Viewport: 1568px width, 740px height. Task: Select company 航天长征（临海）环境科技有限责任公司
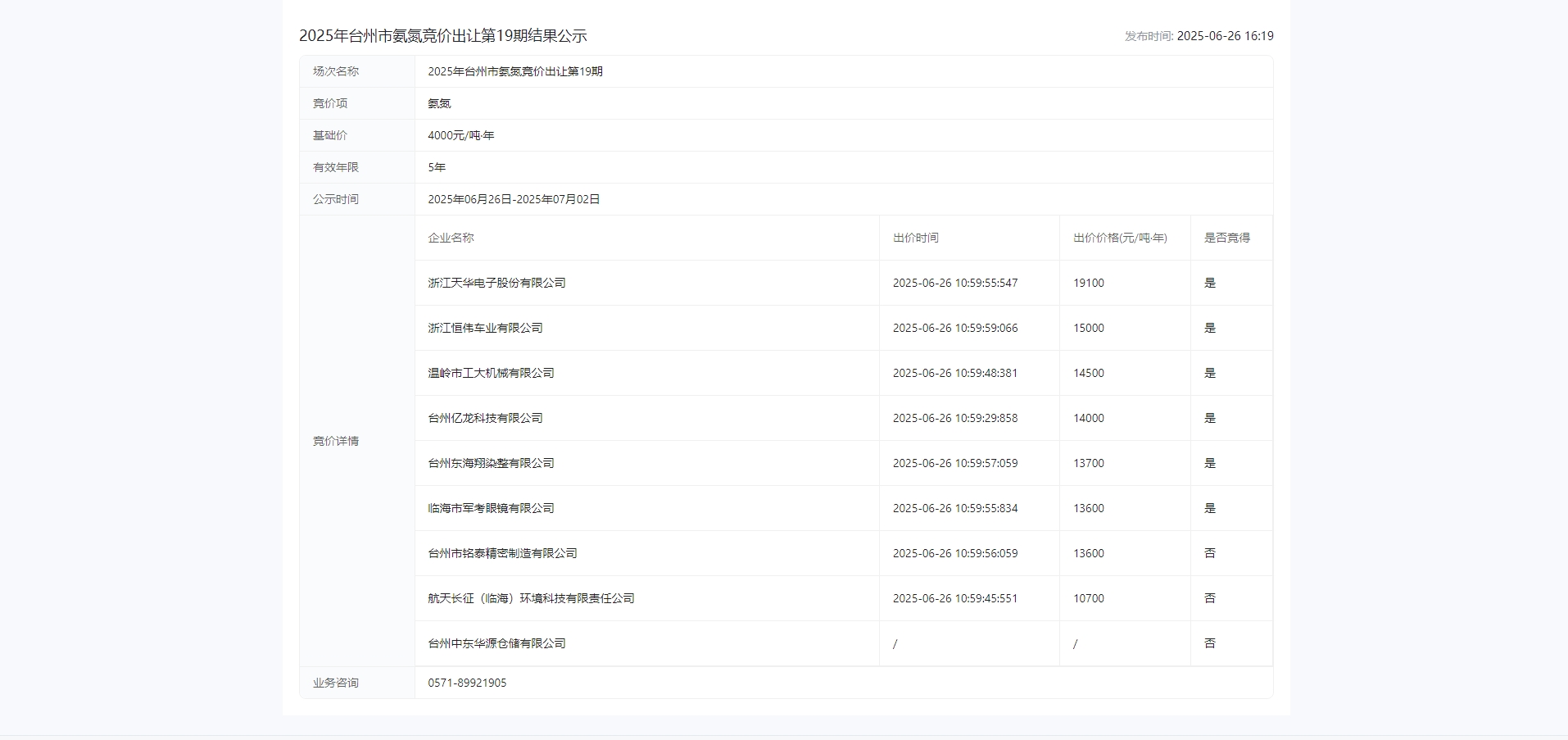pyautogui.click(x=531, y=598)
